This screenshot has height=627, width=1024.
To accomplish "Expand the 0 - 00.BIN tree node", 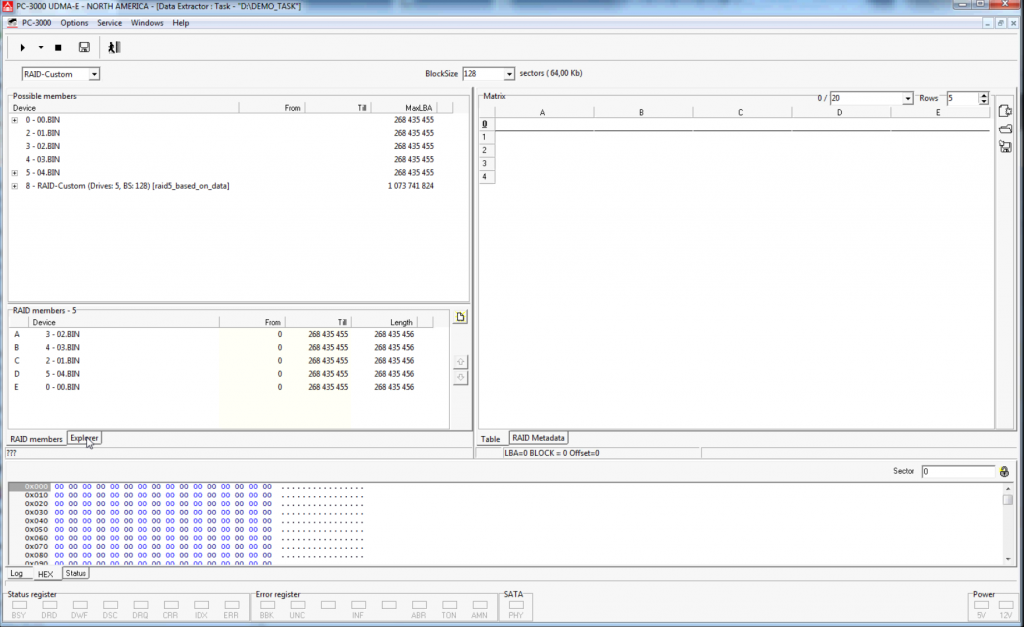I will (x=15, y=120).
